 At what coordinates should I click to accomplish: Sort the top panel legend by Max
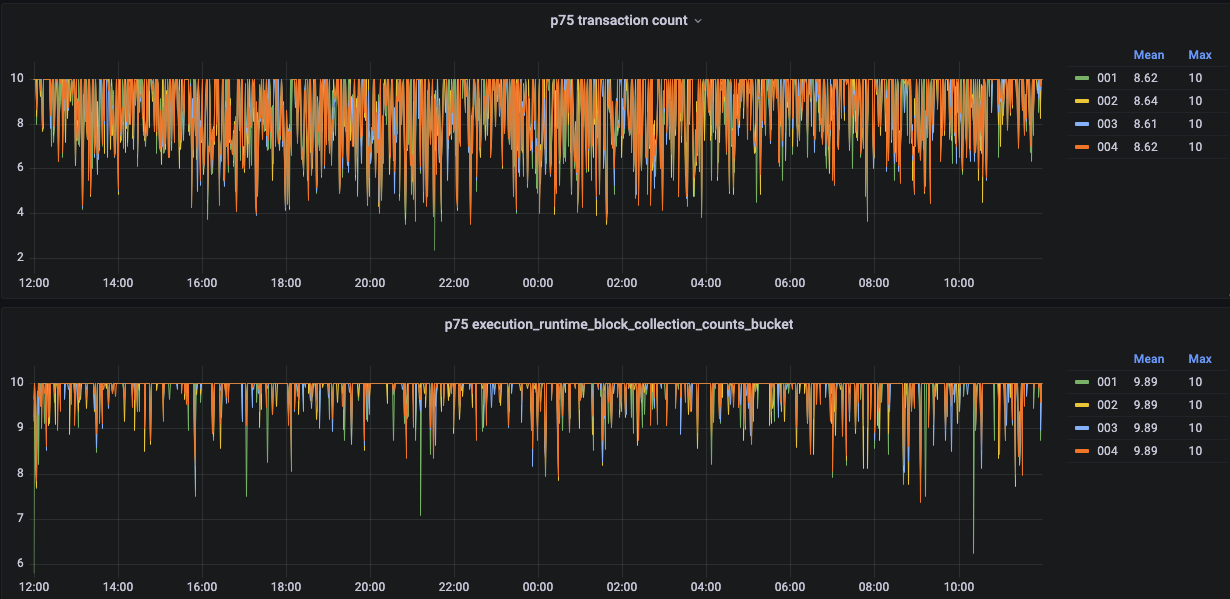tap(1198, 54)
